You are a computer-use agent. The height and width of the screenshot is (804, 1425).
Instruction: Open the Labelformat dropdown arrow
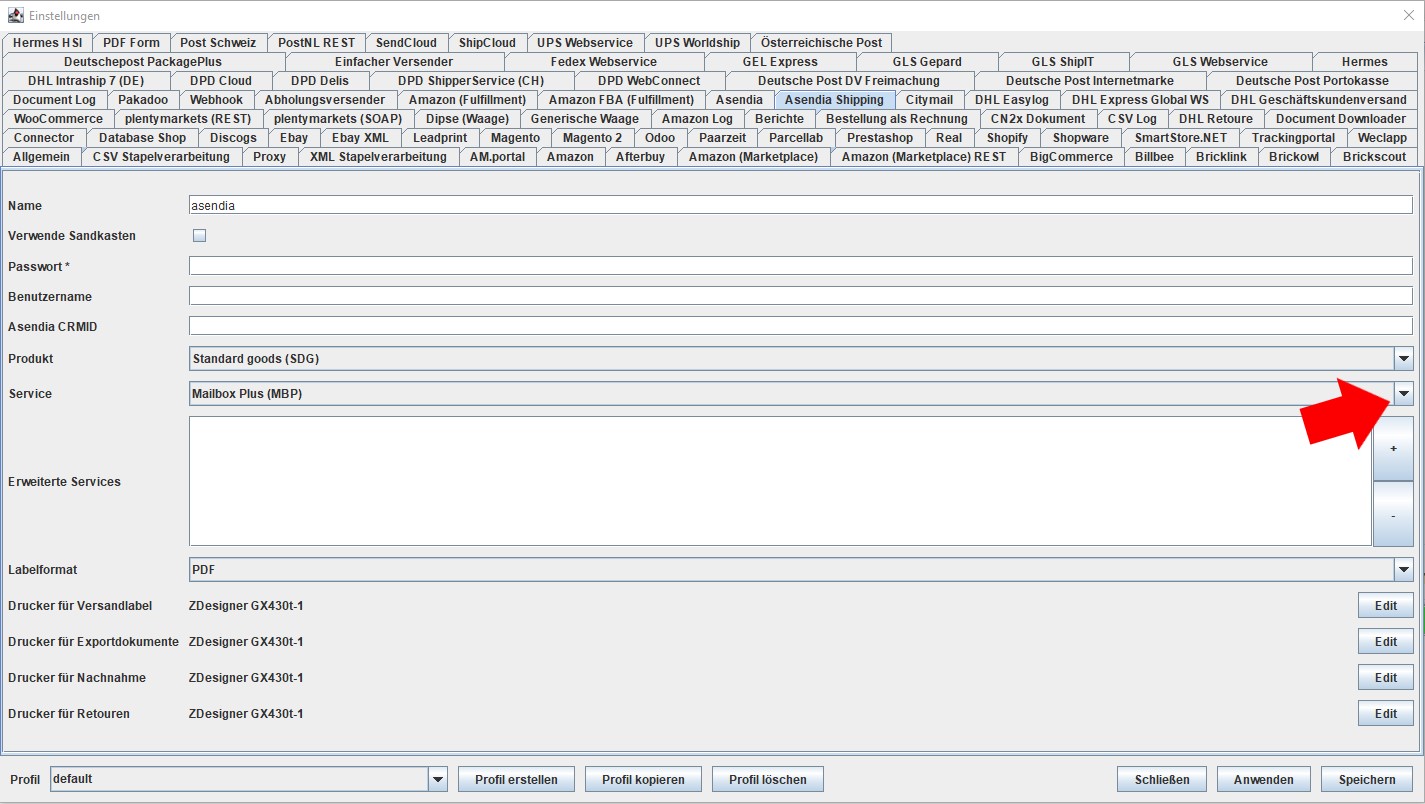[x=1404, y=570]
